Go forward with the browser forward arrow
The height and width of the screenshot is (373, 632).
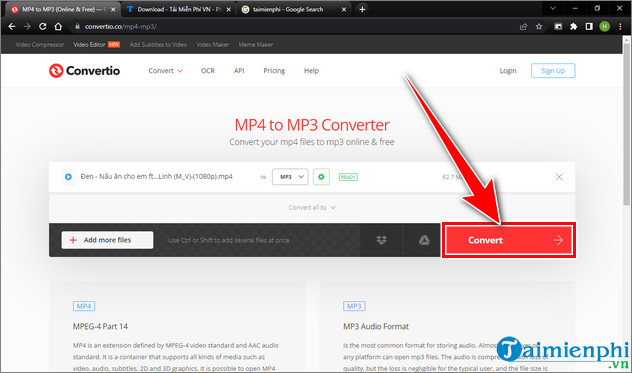click(27, 27)
